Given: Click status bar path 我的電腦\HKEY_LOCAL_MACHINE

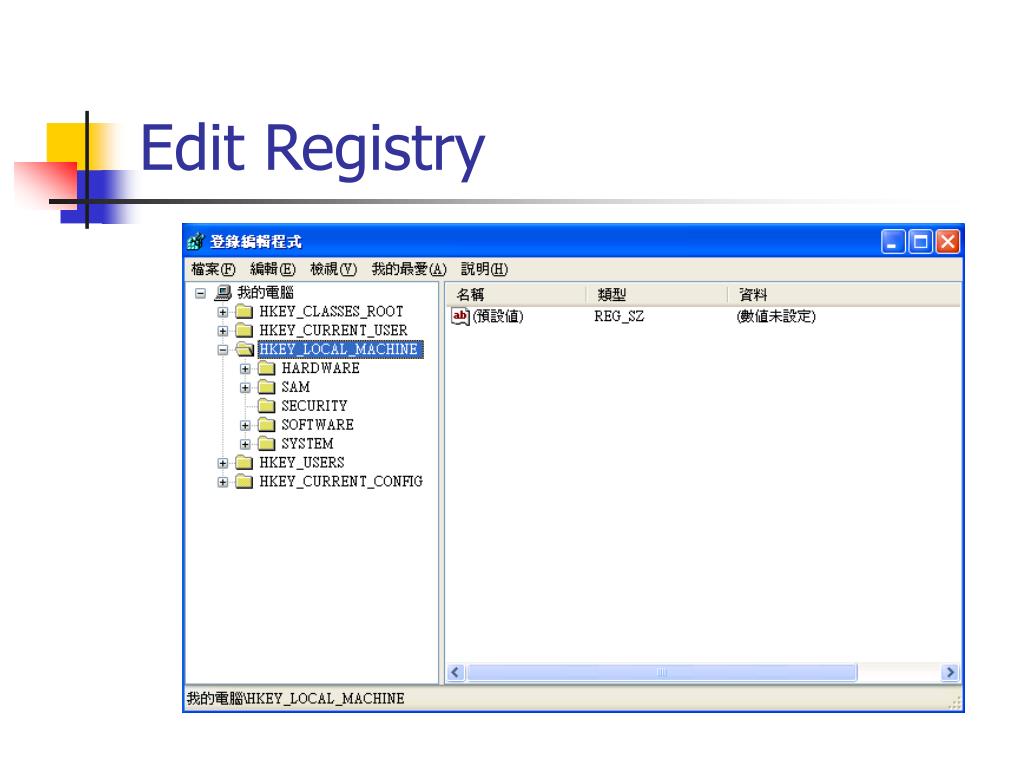Looking at the screenshot, I should [x=295, y=699].
